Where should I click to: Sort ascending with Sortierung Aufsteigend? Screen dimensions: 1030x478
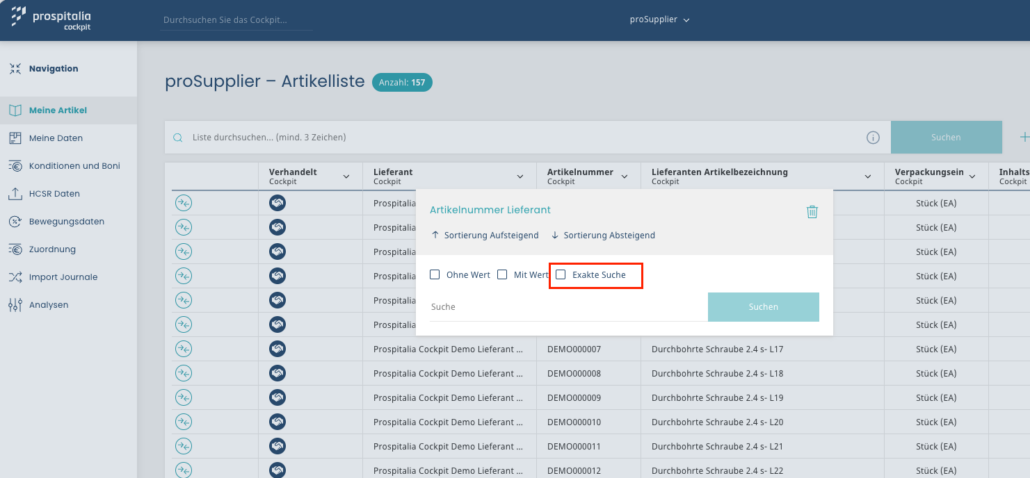tap(485, 235)
